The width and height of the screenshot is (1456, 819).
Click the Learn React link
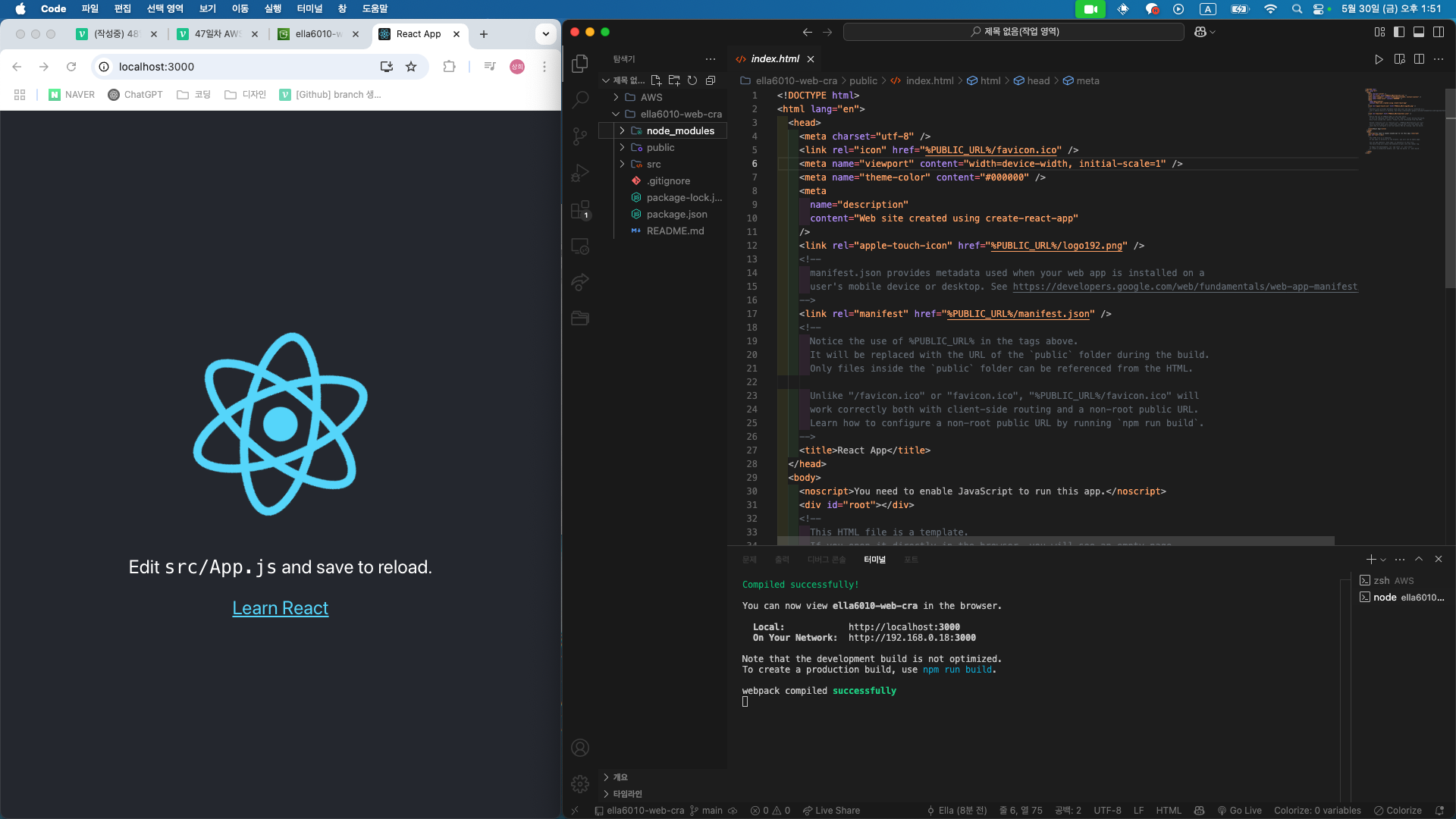pyautogui.click(x=281, y=608)
